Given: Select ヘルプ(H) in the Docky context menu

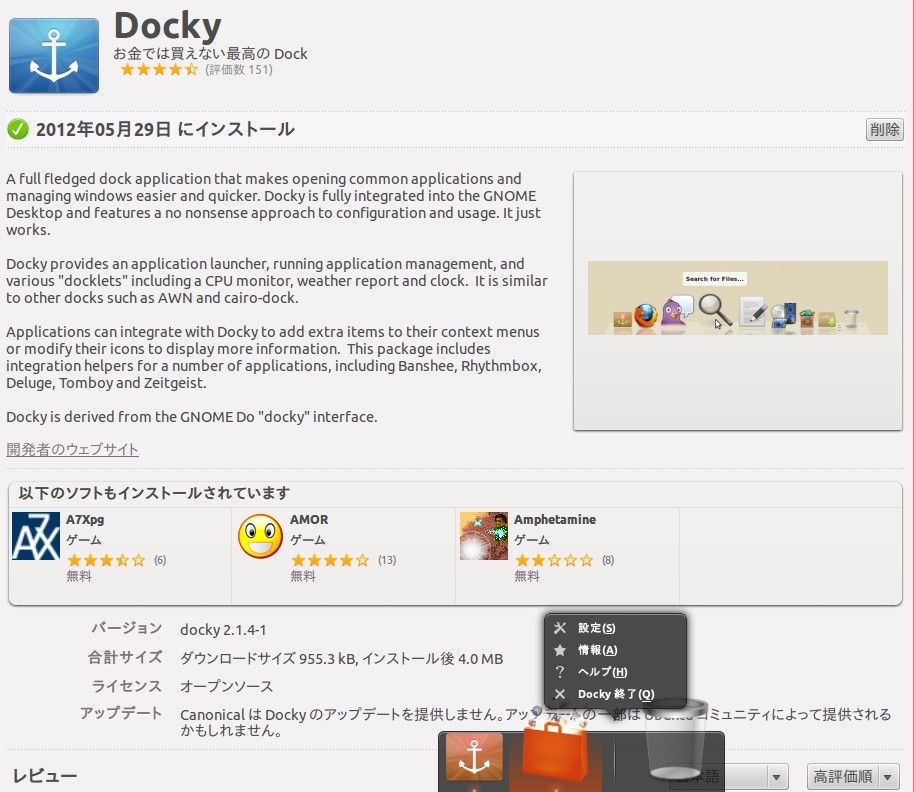Looking at the screenshot, I should click(x=616, y=672).
